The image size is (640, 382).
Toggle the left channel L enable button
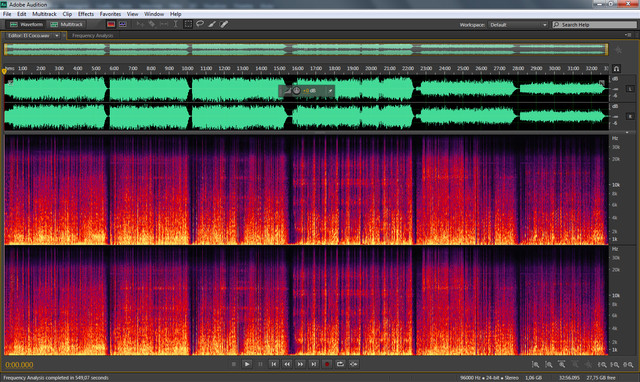[x=630, y=89]
